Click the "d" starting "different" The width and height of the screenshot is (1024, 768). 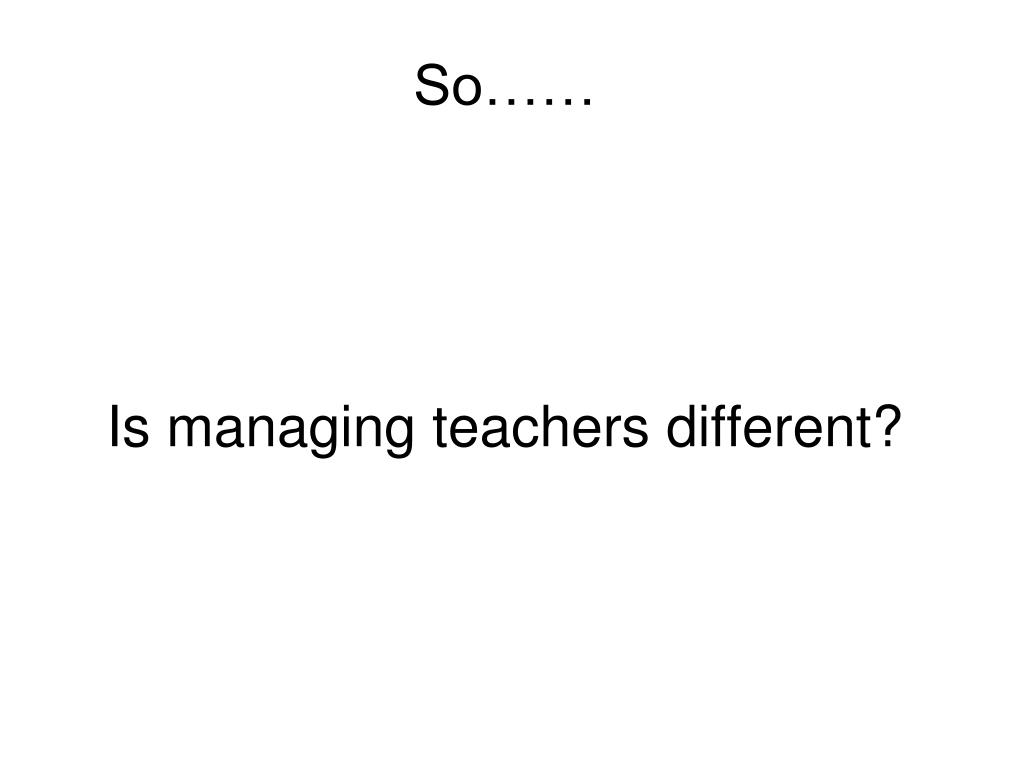coord(680,426)
